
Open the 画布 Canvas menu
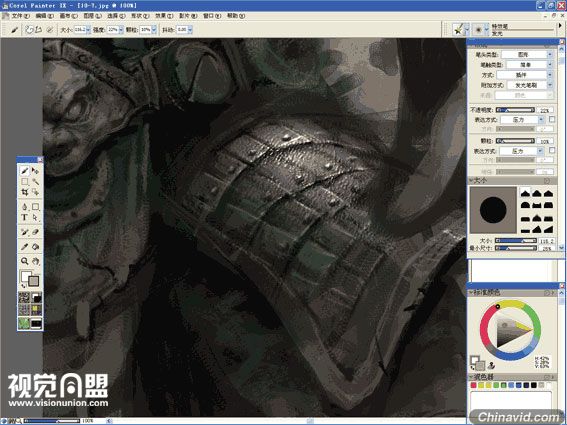(x=68, y=16)
